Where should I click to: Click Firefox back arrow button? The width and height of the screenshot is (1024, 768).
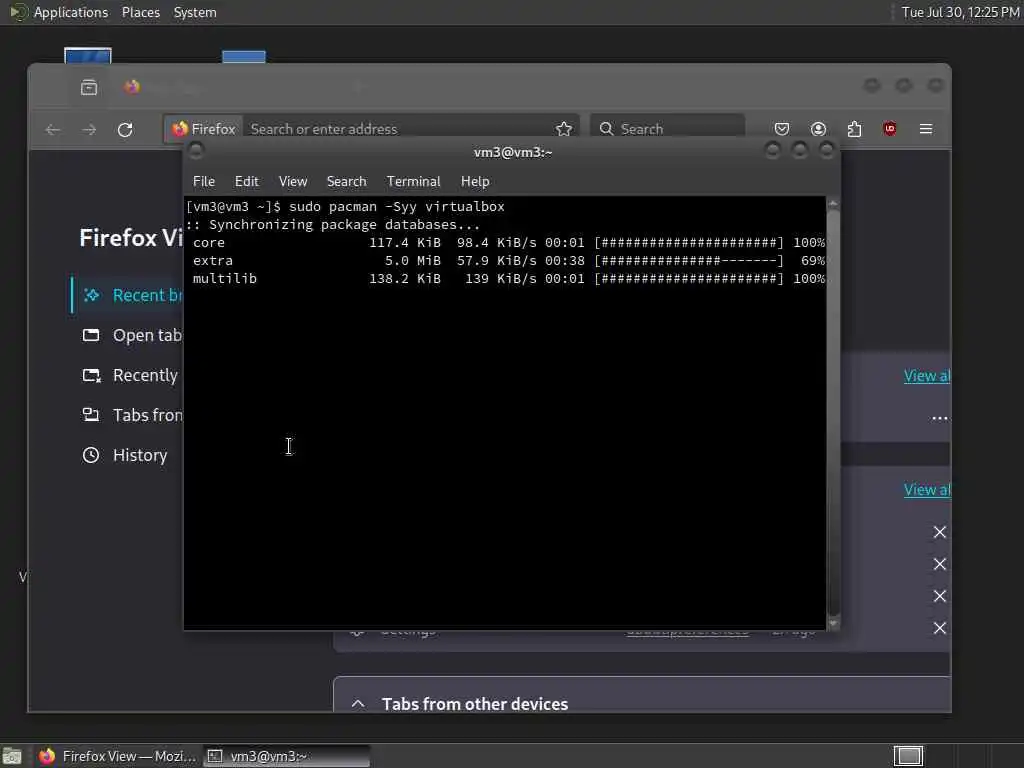point(53,129)
